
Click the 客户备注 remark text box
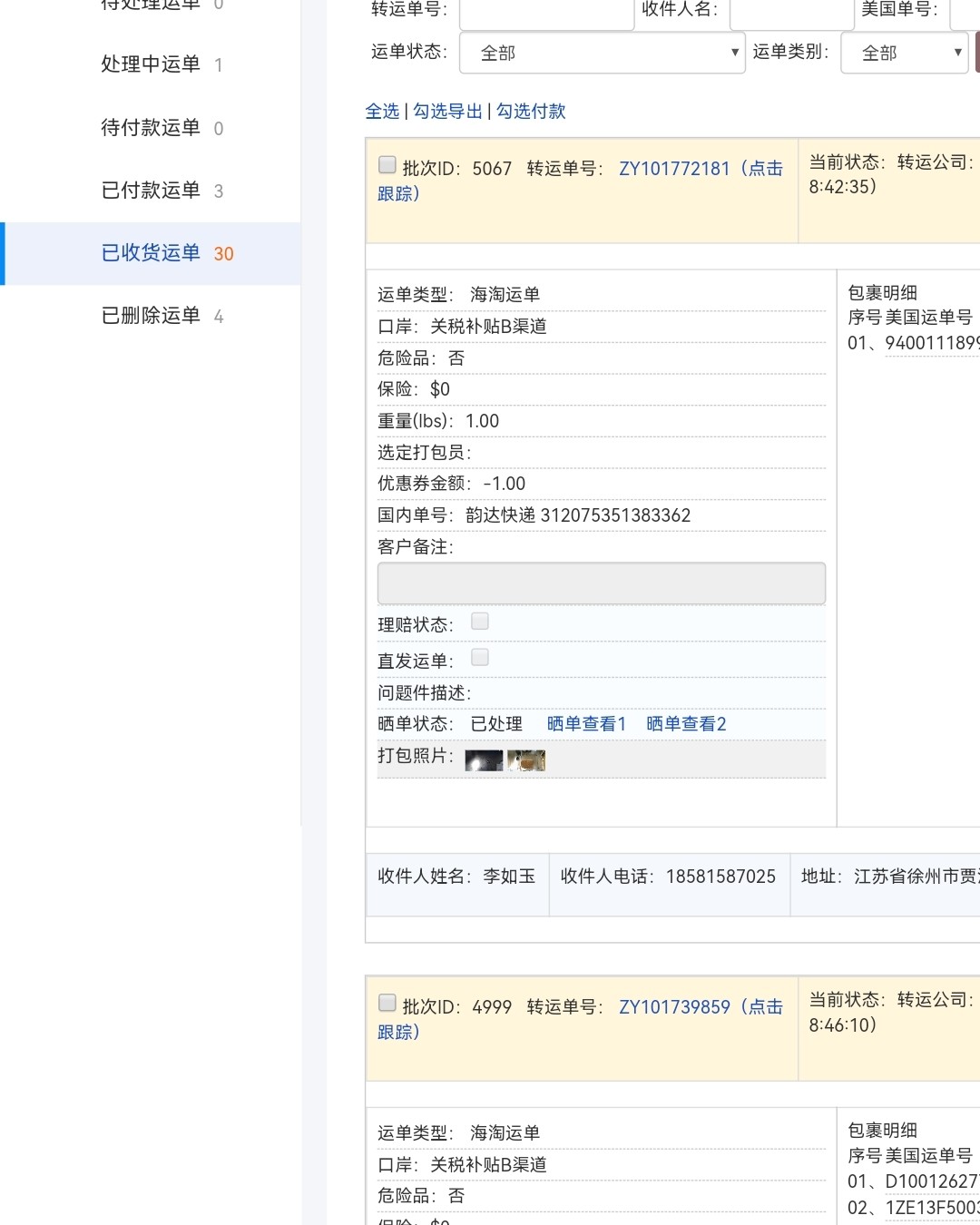pos(601,583)
